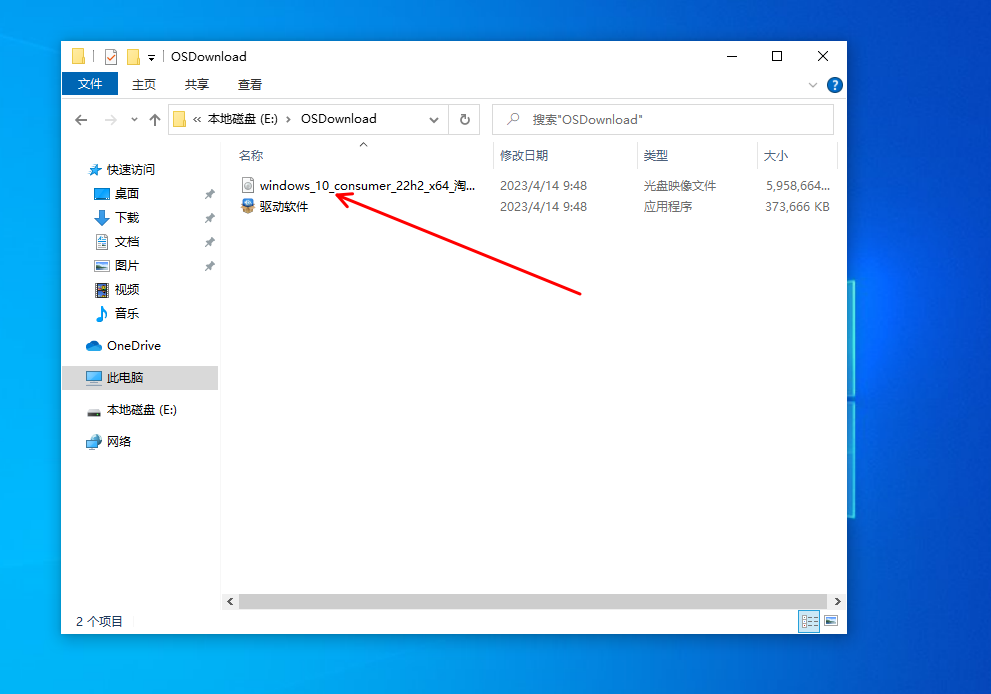Viewport: 991px width, 694px height.
Task: Click the Properties quick access icon
Action: [x=111, y=57]
